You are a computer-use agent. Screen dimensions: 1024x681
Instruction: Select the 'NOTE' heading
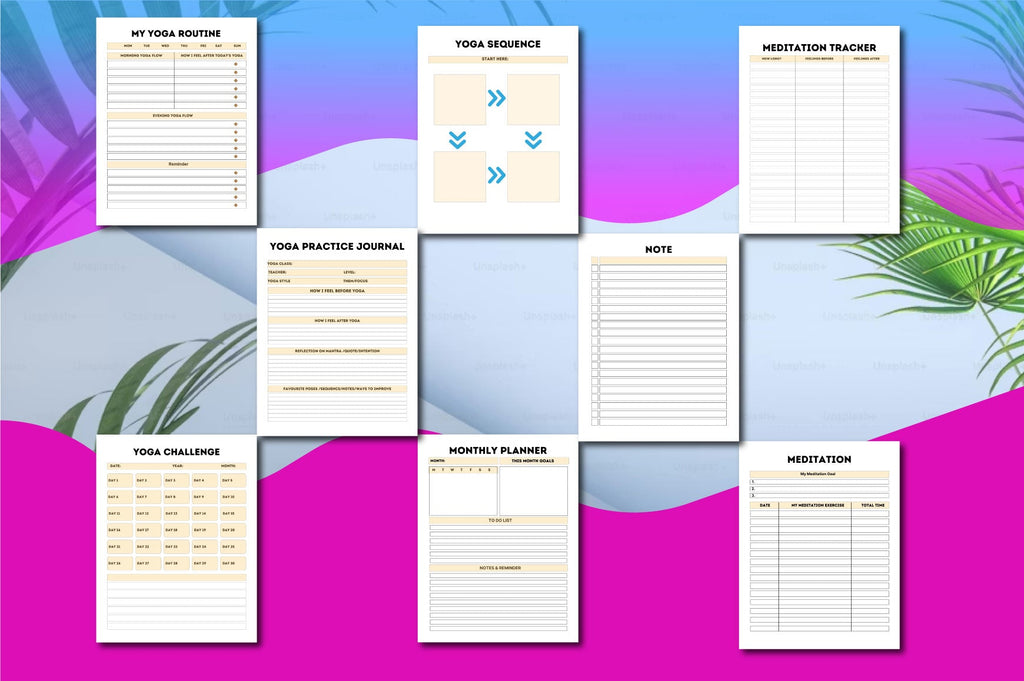point(658,249)
